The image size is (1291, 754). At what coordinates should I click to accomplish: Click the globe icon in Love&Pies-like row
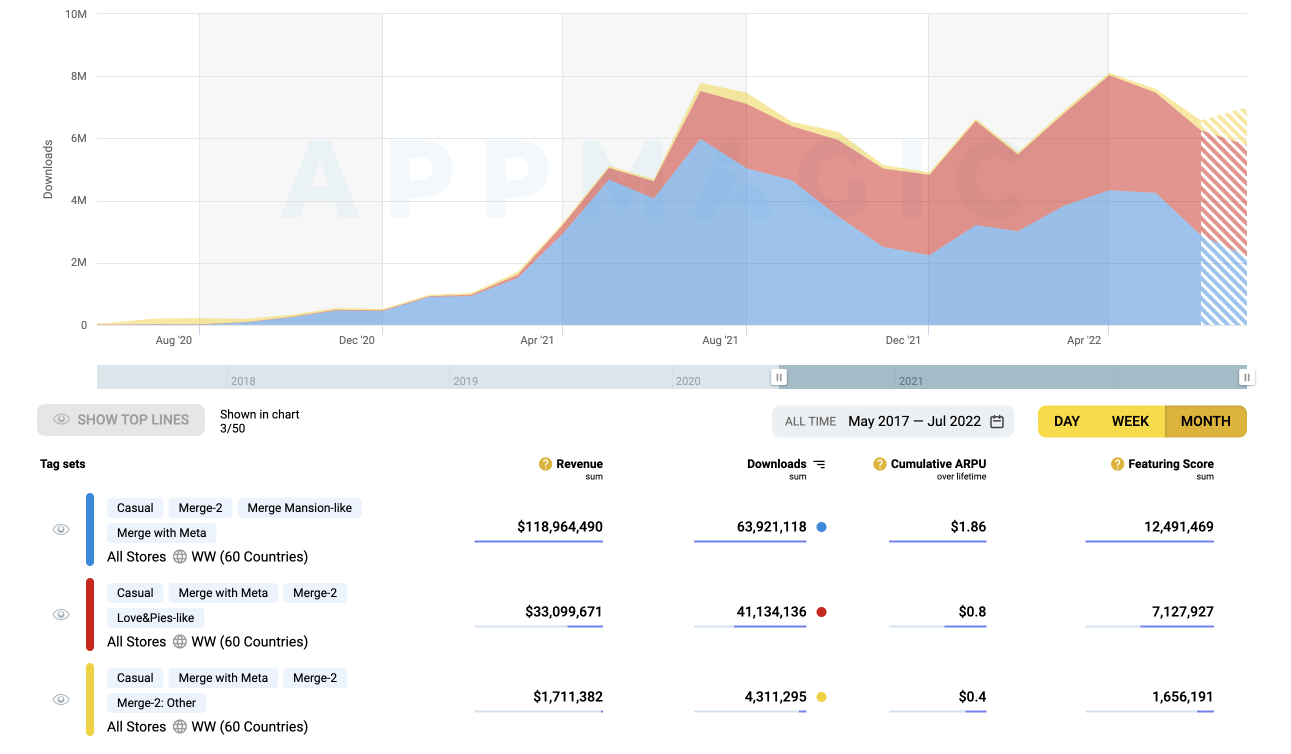point(180,642)
